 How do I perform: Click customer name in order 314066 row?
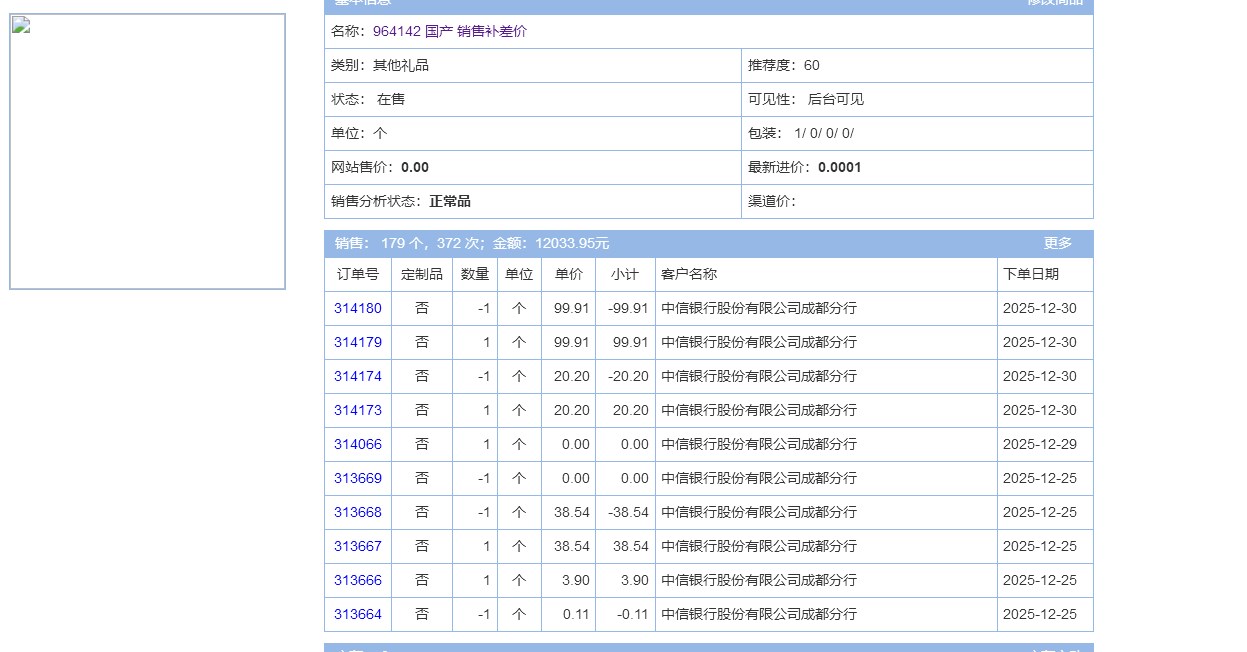point(759,444)
